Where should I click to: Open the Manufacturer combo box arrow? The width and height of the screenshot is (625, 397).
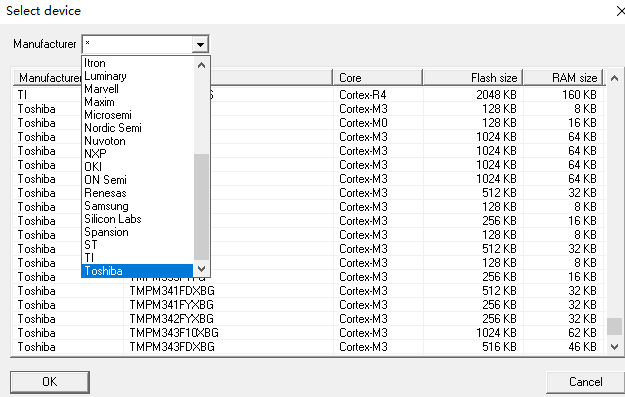200,44
